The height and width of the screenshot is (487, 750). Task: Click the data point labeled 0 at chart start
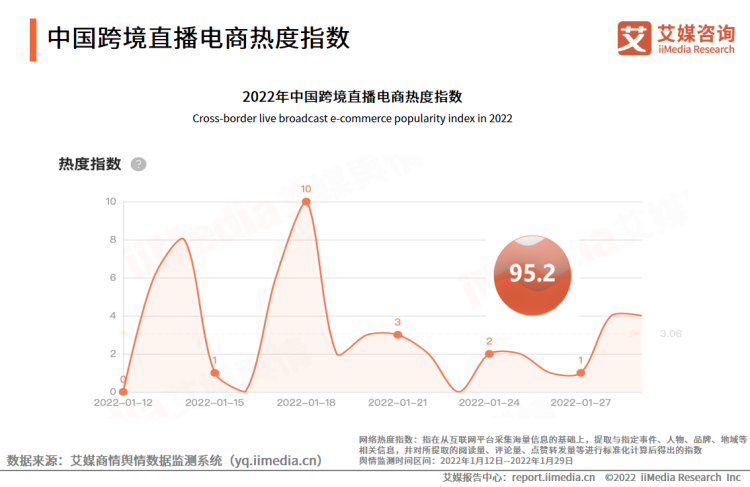click(x=123, y=391)
